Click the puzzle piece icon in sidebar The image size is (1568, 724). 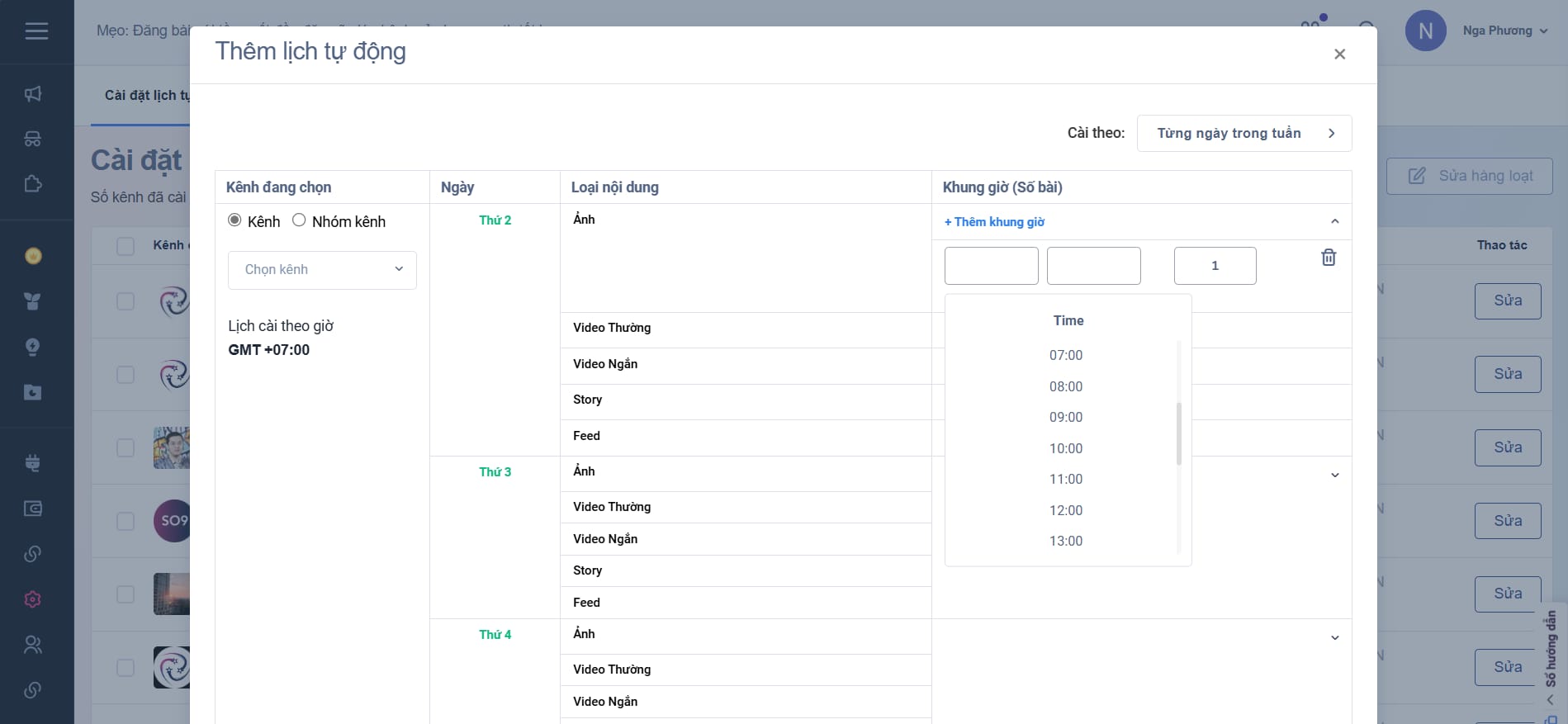33,183
